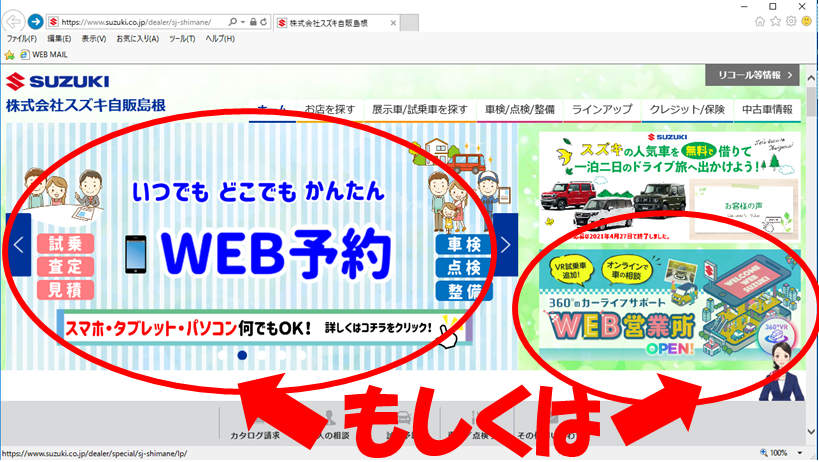Click the smiley feedback icon

click(806, 21)
